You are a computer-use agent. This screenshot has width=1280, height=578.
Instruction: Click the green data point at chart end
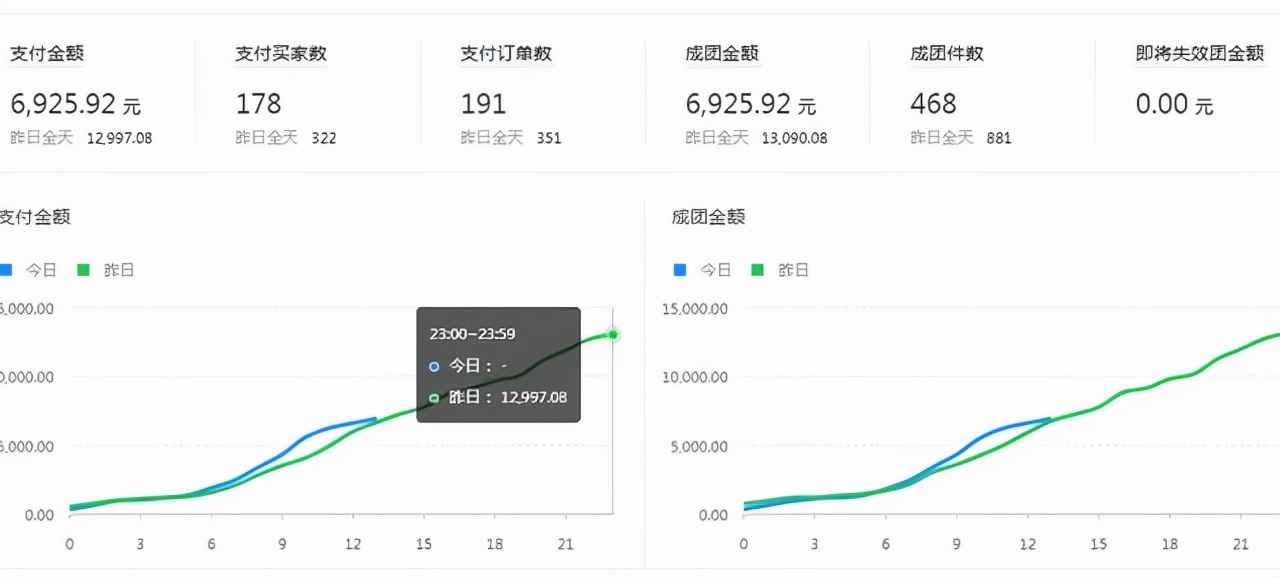[x=613, y=334]
